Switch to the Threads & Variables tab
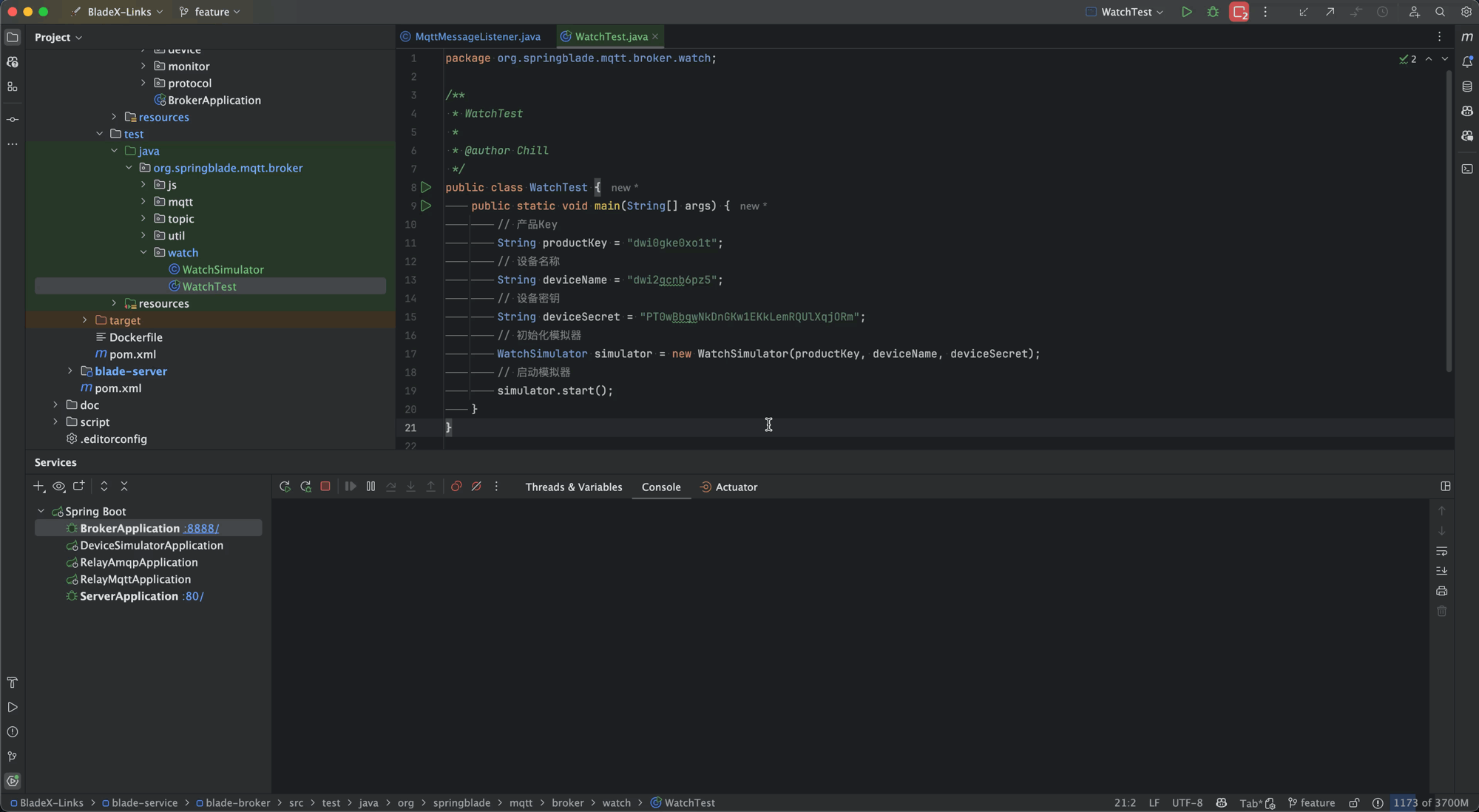Screen dimensions: 1479x812 point(574,487)
